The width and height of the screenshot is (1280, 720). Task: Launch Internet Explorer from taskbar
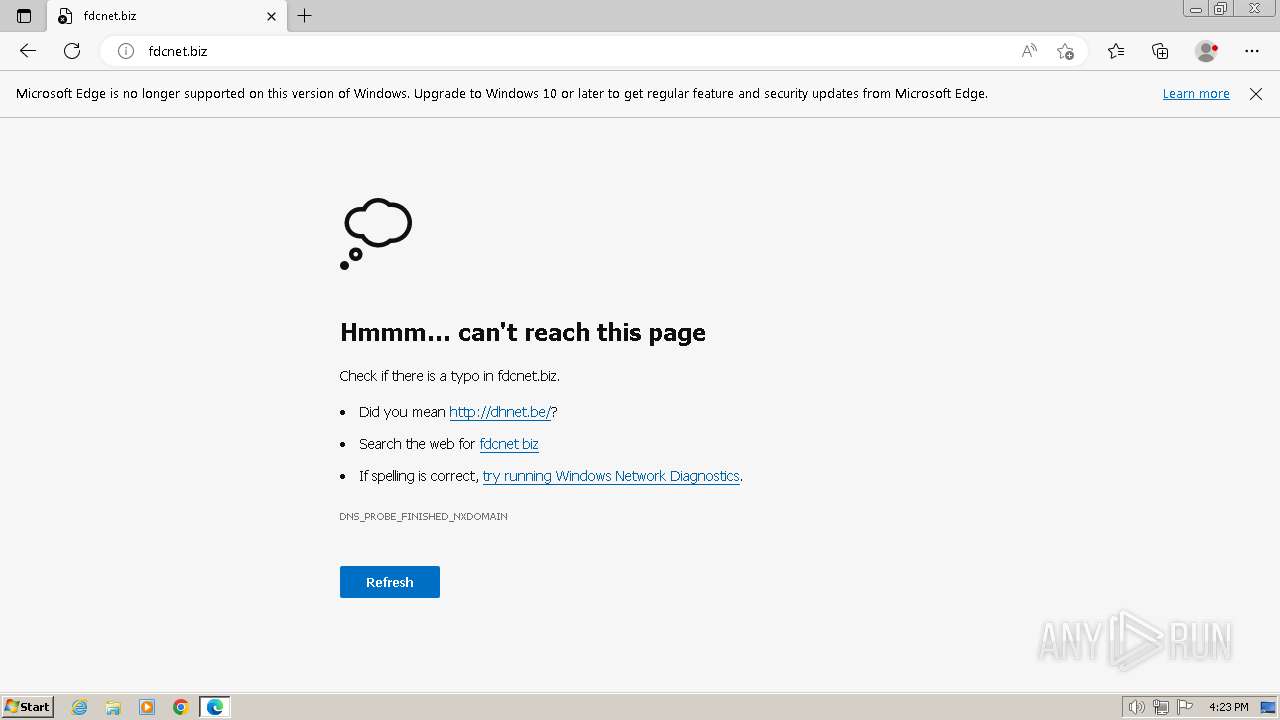tap(80, 707)
